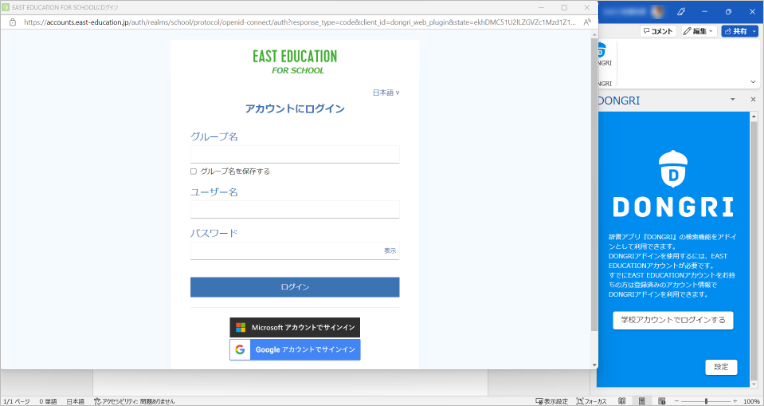Screen dimensions: 764x406
Task: Click 学校アカウントでログインする button
Action: coord(673,320)
